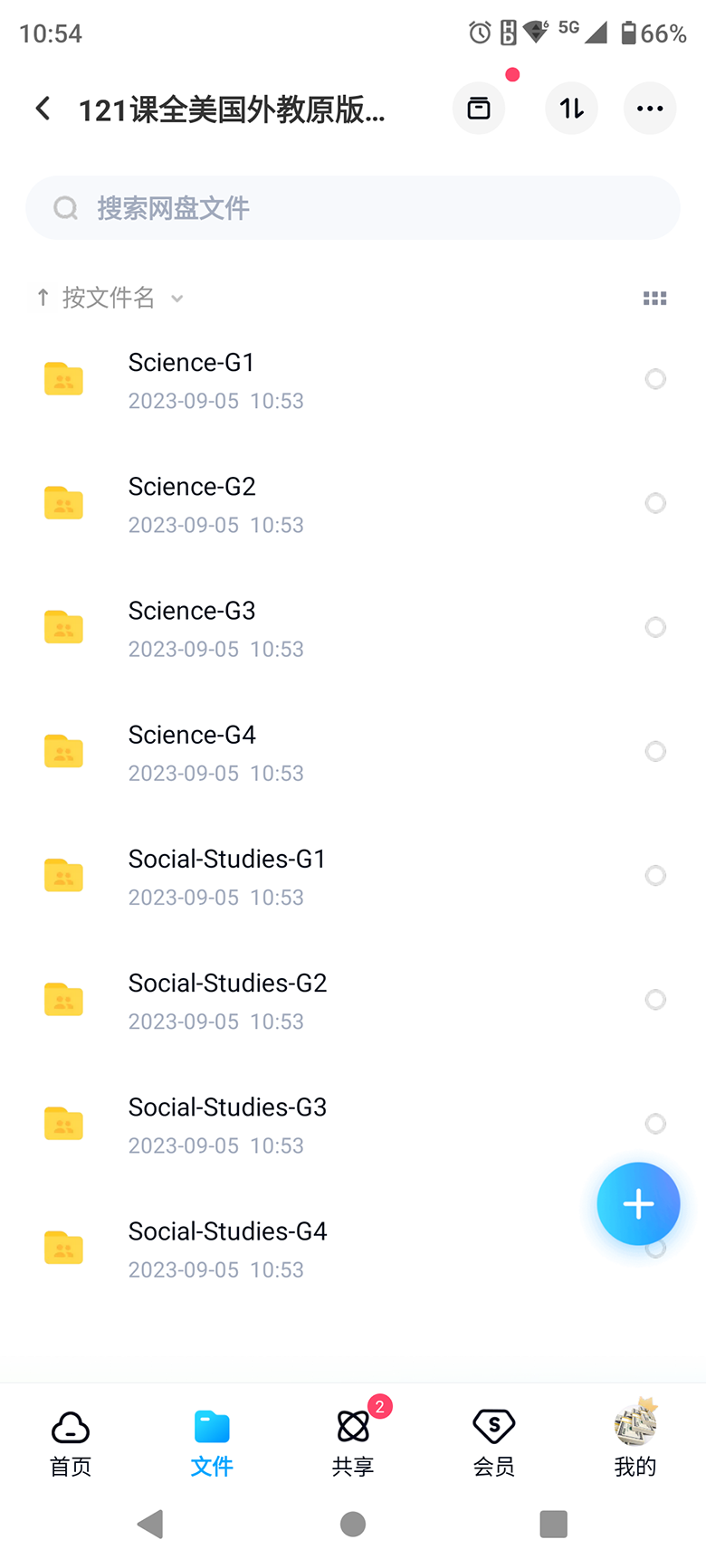Tap the blue plus add button
Screen dimensions: 706x1568
click(638, 1203)
